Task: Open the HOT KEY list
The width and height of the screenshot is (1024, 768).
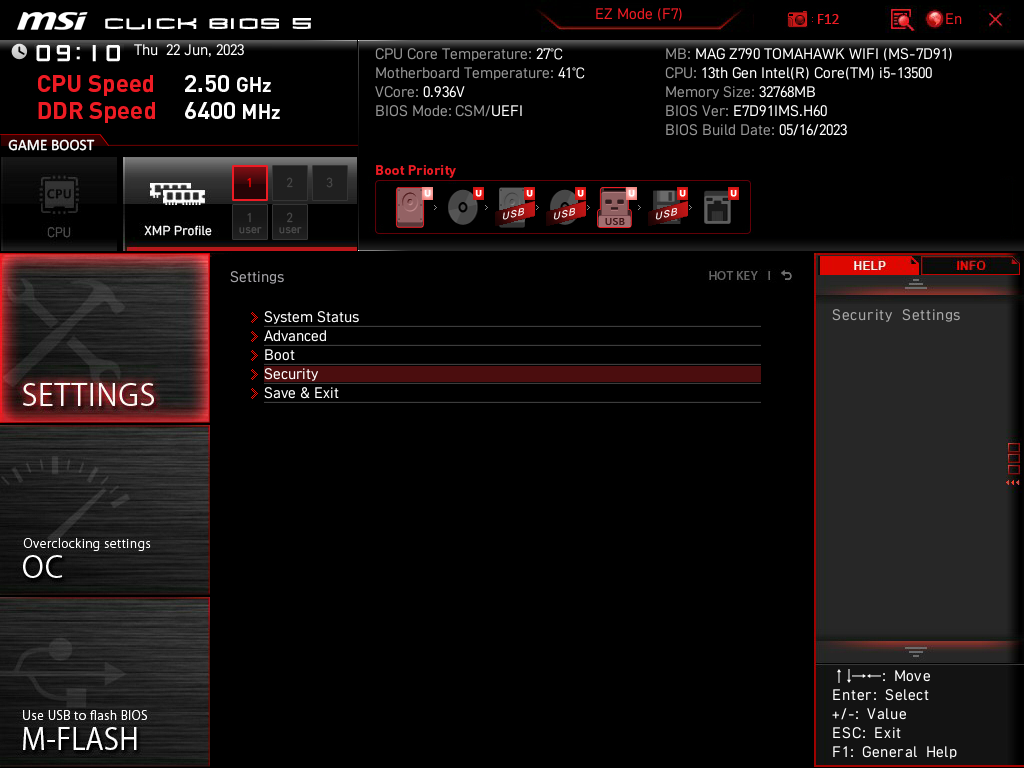Action: [x=733, y=276]
